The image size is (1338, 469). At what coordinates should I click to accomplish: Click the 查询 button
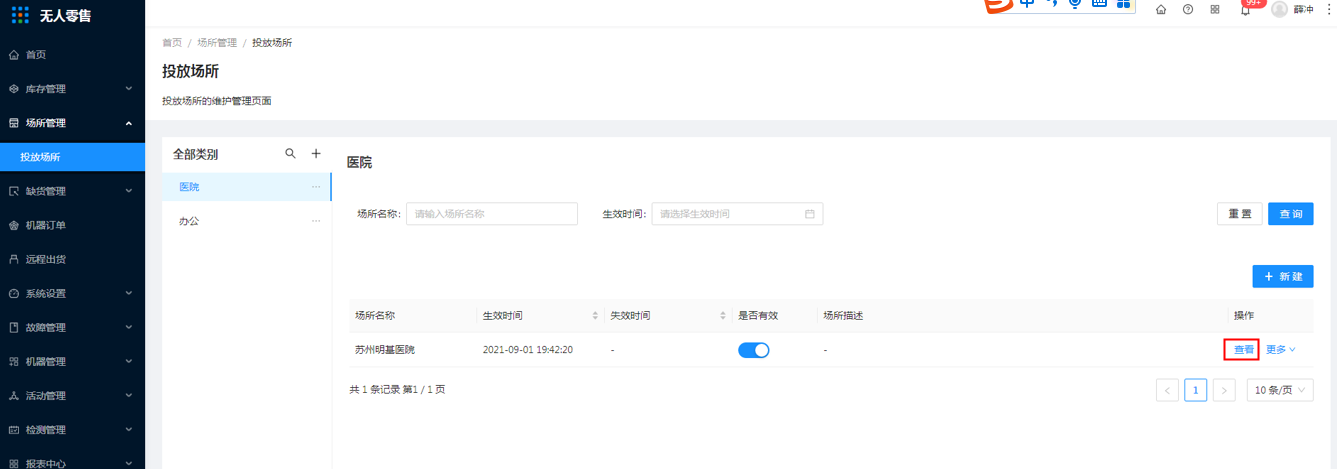coord(1291,214)
